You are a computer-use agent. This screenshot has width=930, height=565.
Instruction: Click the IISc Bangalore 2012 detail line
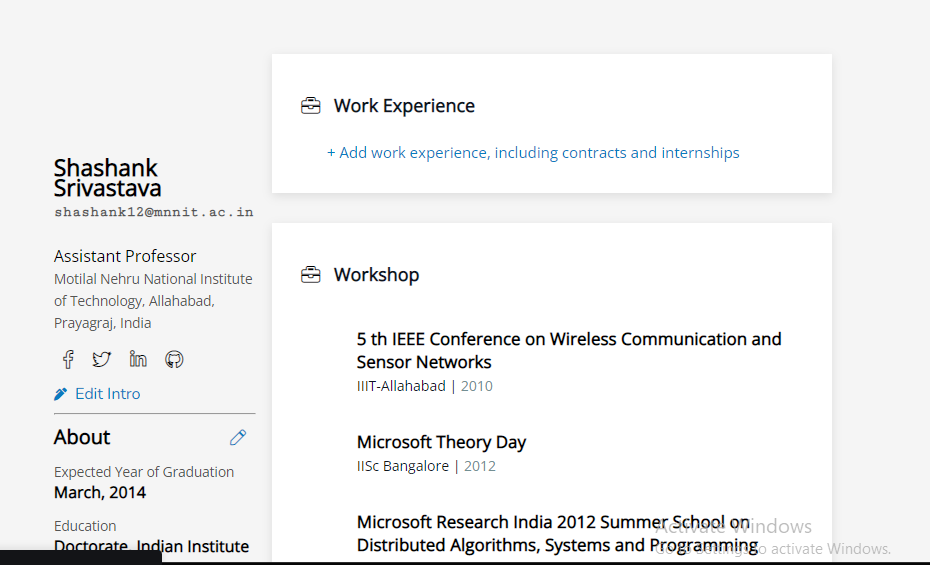pyautogui.click(x=426, y=466)
